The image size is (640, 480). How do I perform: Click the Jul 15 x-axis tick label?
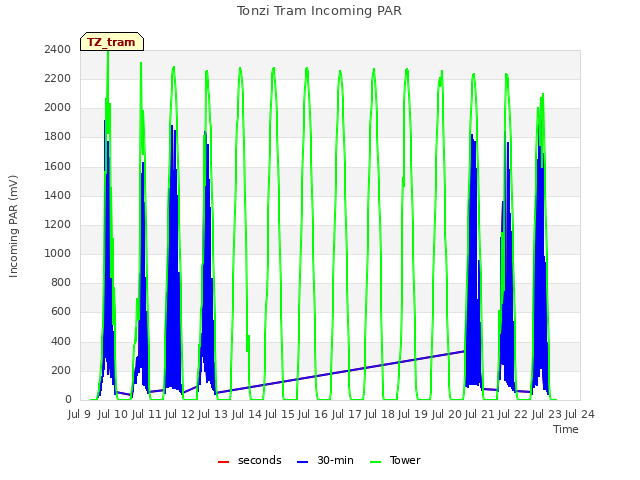pyautogui.click(x=280, y=415)
